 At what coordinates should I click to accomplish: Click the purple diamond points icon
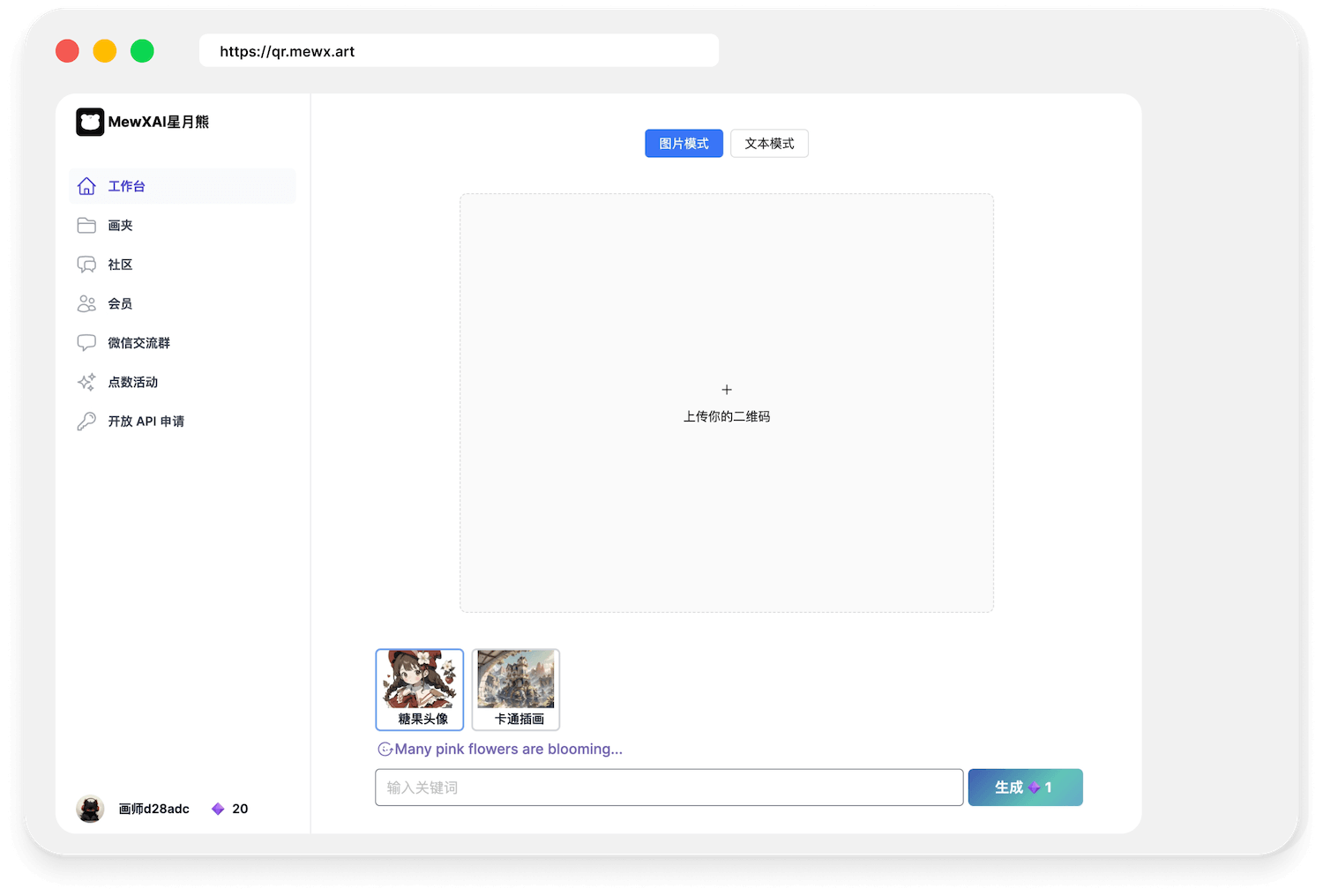tap(218, 808)
